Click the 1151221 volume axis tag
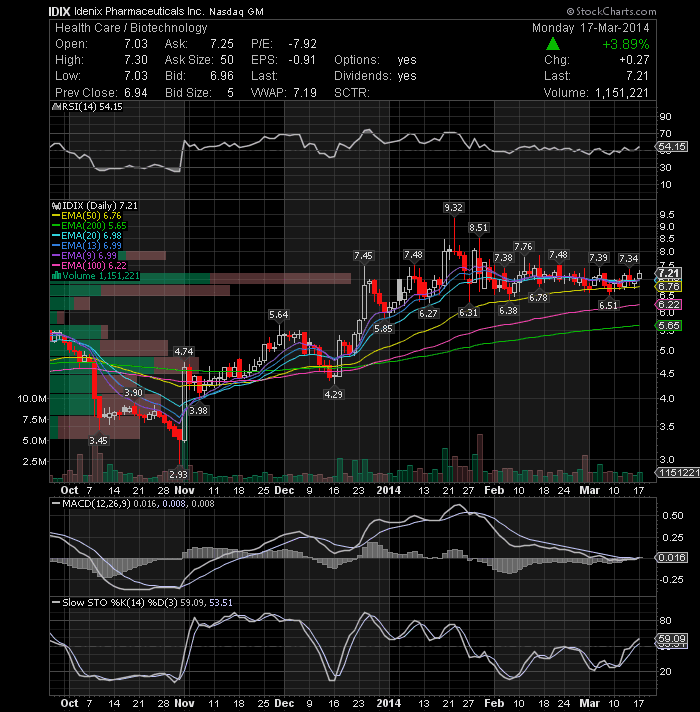700x712 pixels. click(x=677, y=473)
